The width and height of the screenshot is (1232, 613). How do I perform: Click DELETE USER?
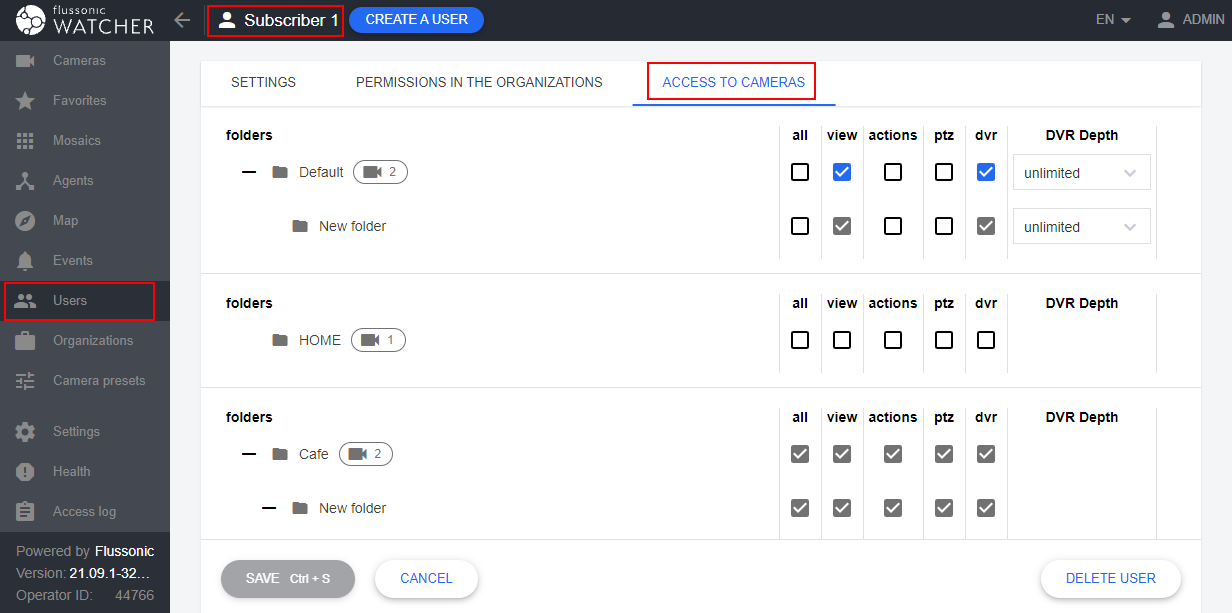coord(1110,578)
